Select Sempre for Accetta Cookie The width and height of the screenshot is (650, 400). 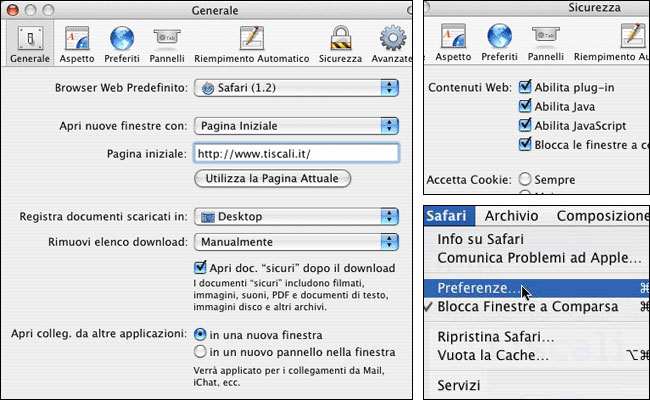(525, 179)
